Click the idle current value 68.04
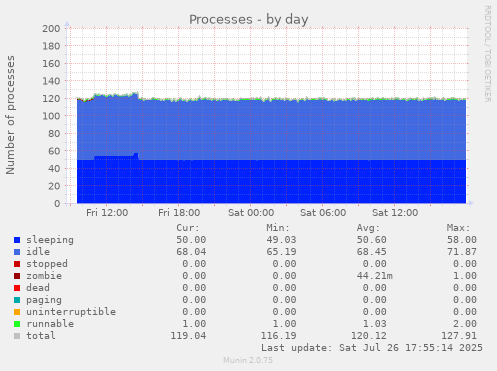497x371 pixels. (x=191, y=252)
